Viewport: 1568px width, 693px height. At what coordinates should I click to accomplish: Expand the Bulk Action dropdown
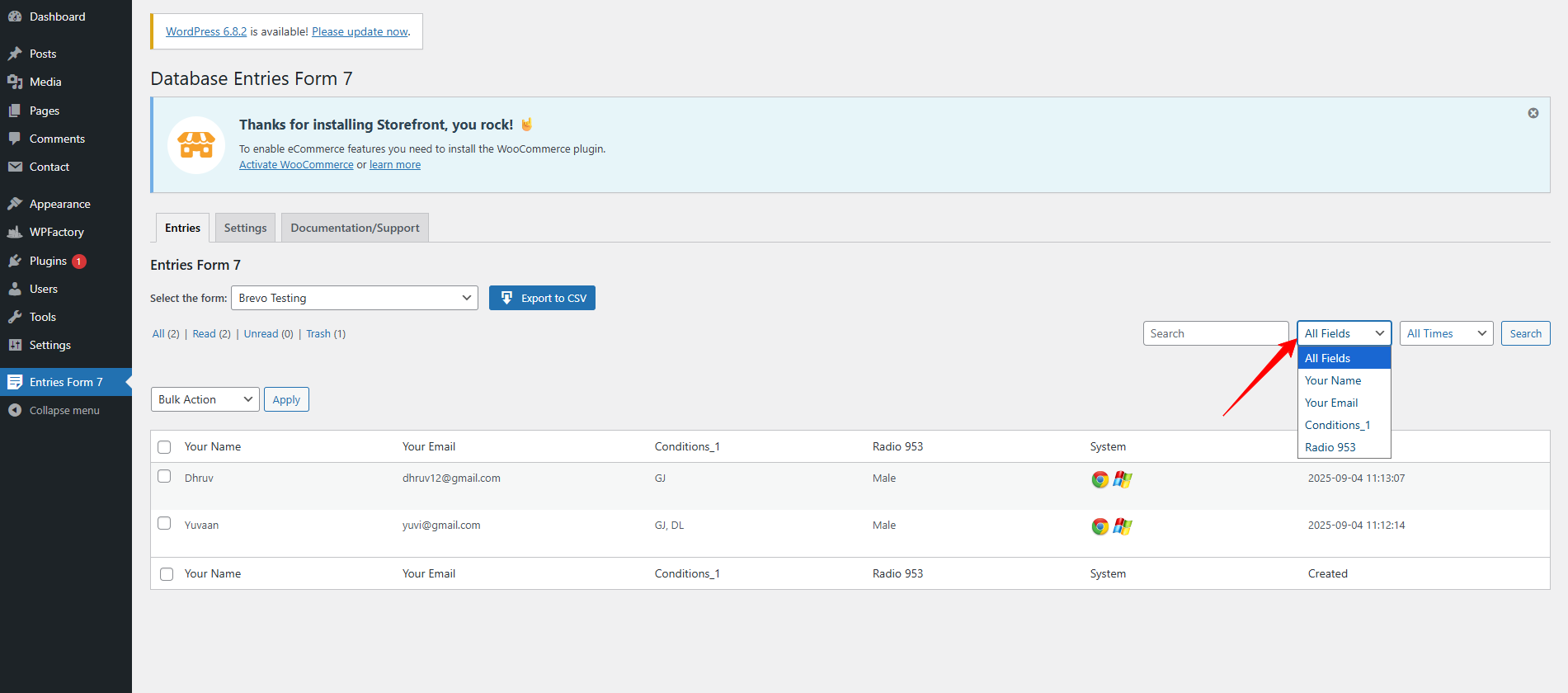(205, 399)
